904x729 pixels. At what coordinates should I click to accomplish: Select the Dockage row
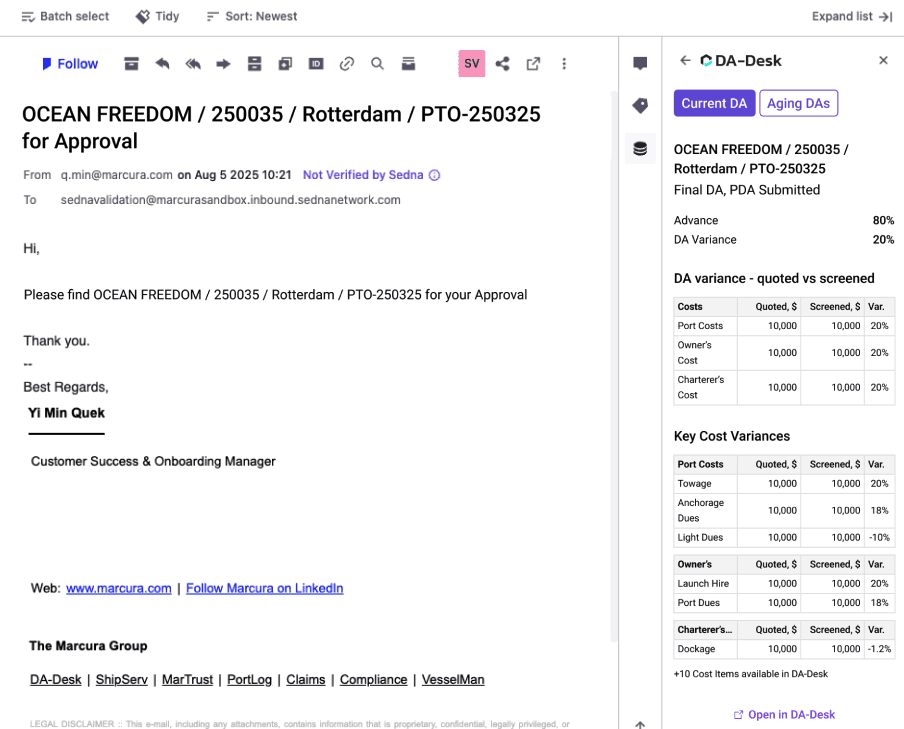click(784, 649)
